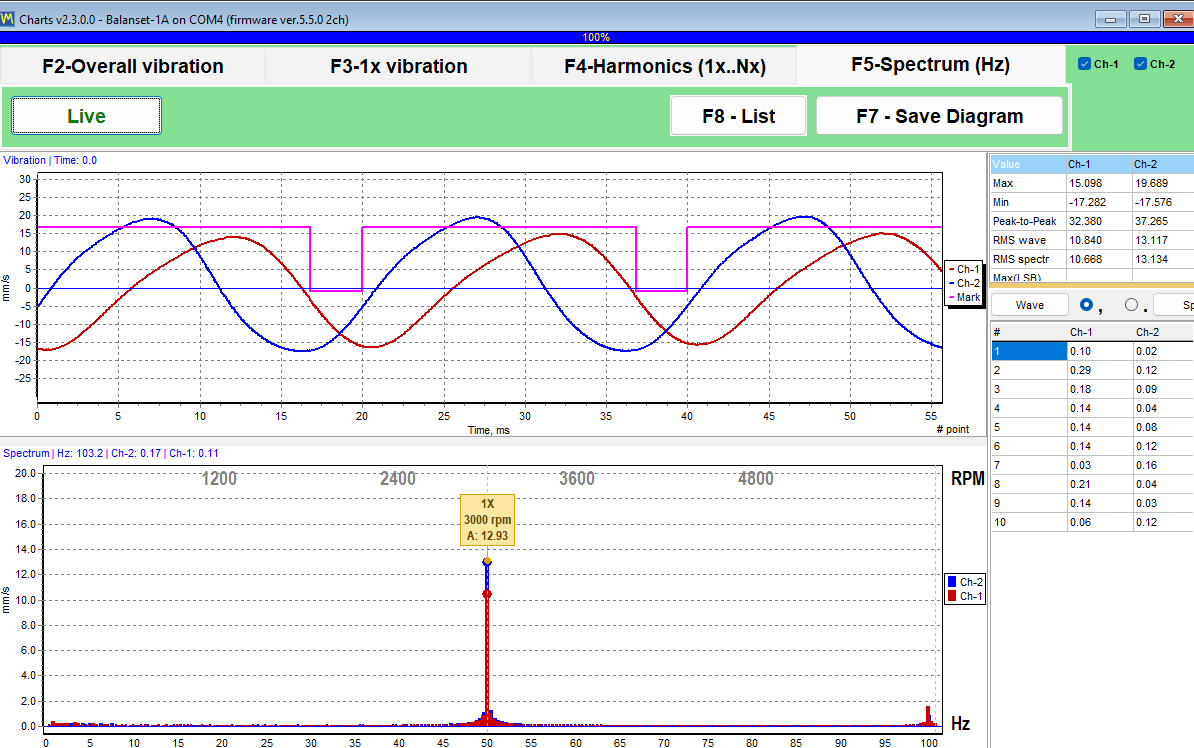Click Mark entry in waveform legend
Screen dimensions: 1194x748
coord(964,297)
